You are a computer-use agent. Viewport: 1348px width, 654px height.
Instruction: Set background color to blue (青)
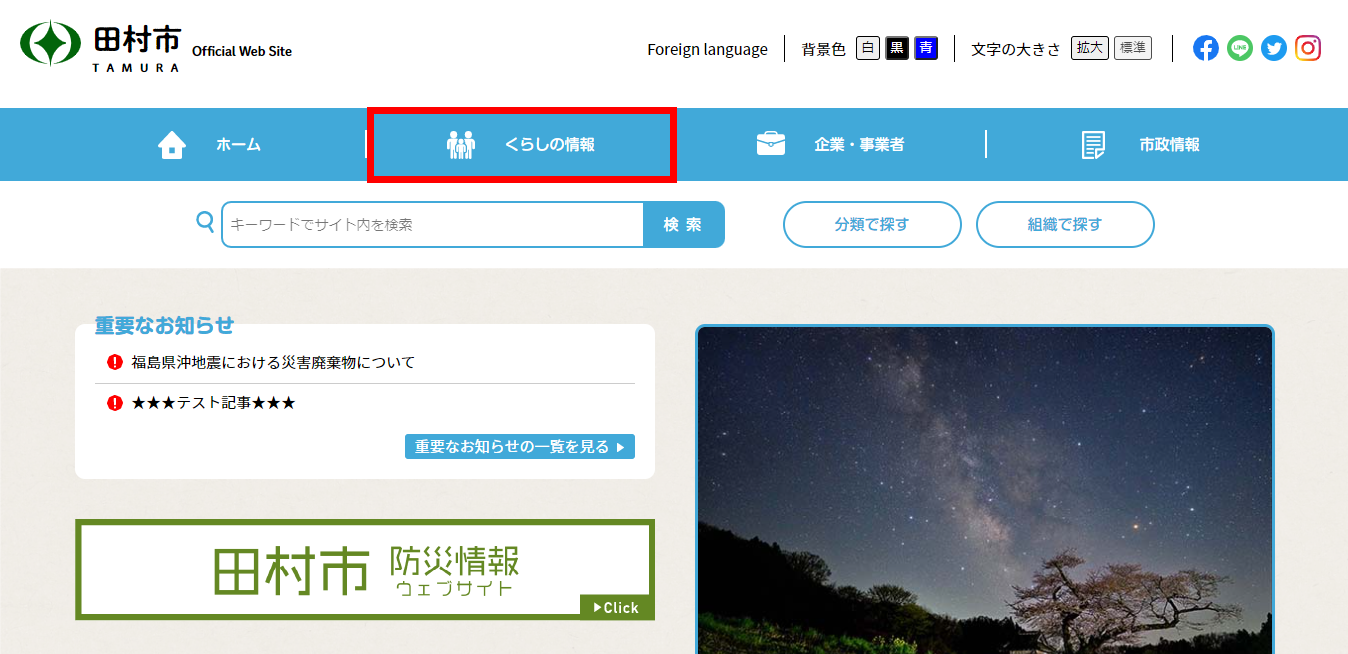(x=926, y=48)
